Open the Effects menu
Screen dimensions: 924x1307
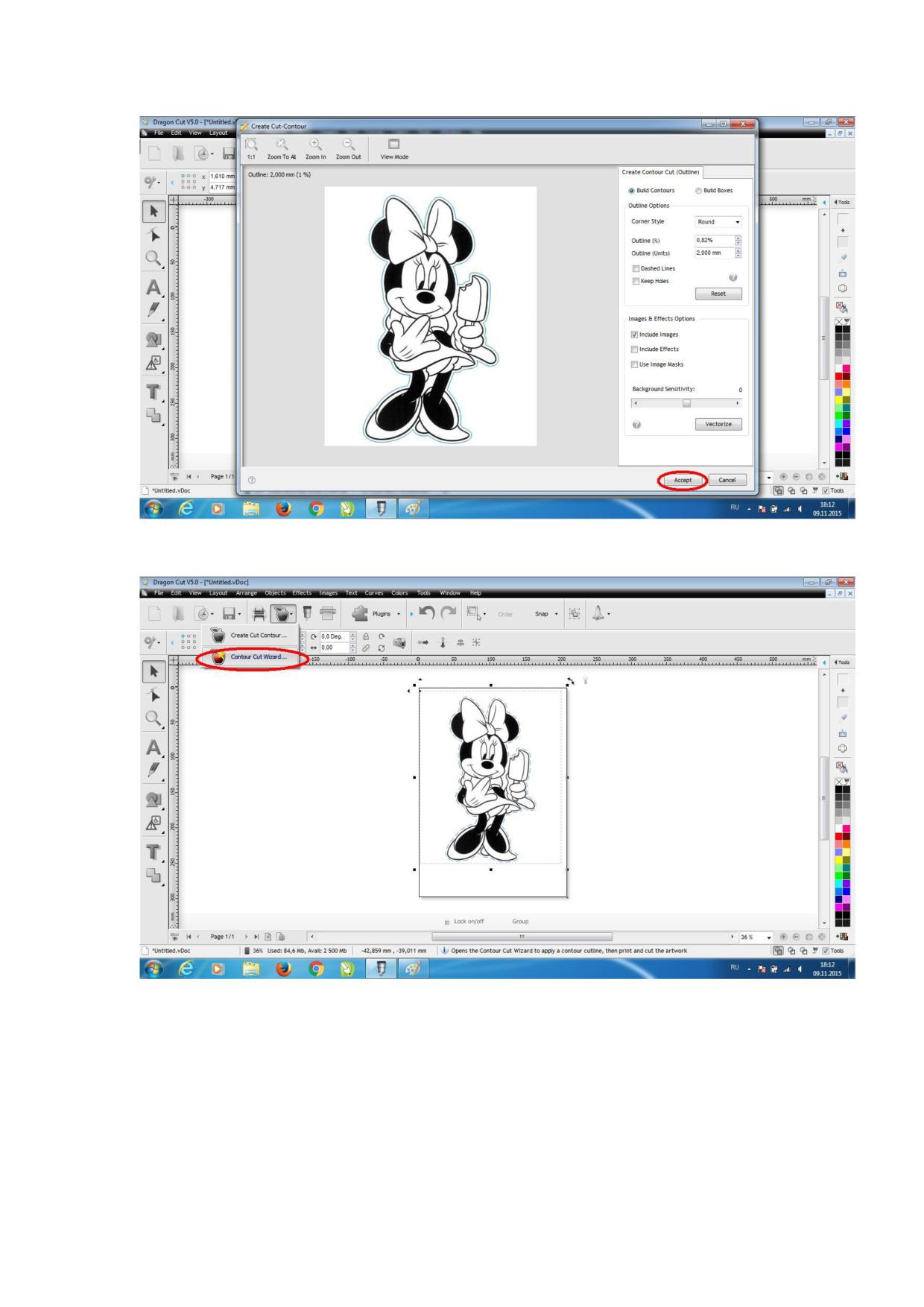click(x=302, y=593)
